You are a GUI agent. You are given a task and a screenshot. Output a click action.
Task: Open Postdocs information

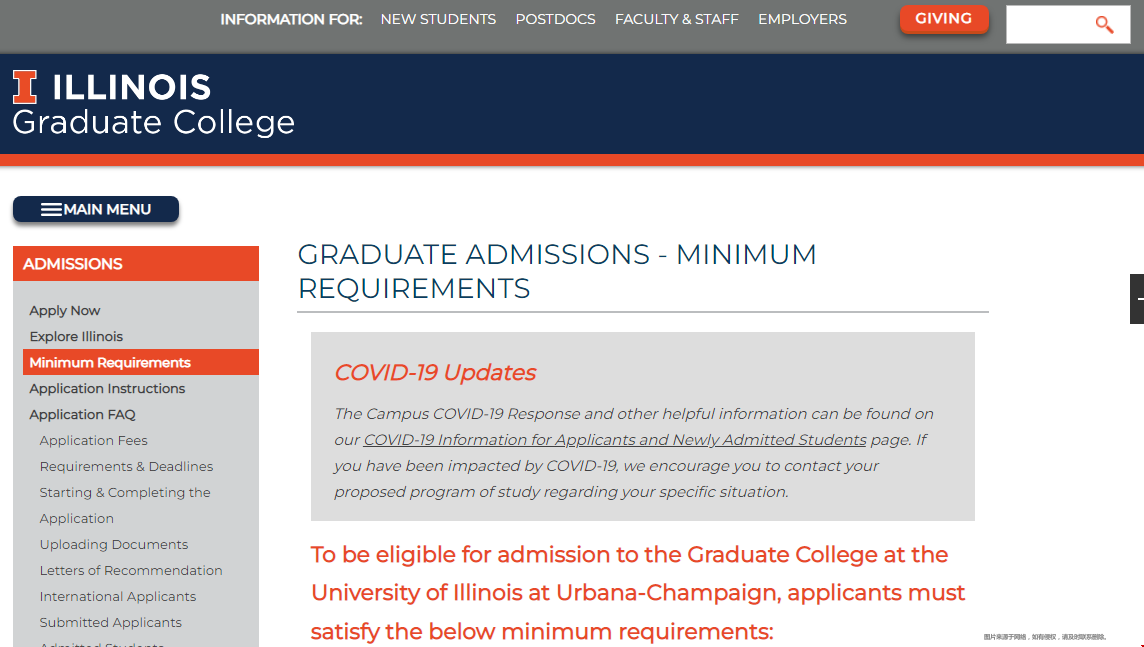point(555,19)
